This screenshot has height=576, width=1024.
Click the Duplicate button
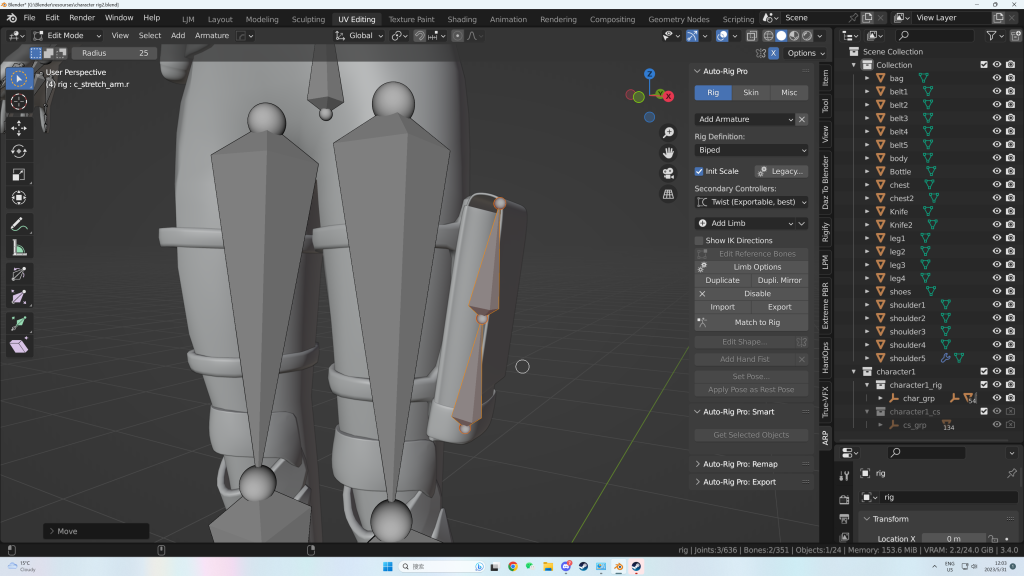pyautogui.click(x=722, y=280)
